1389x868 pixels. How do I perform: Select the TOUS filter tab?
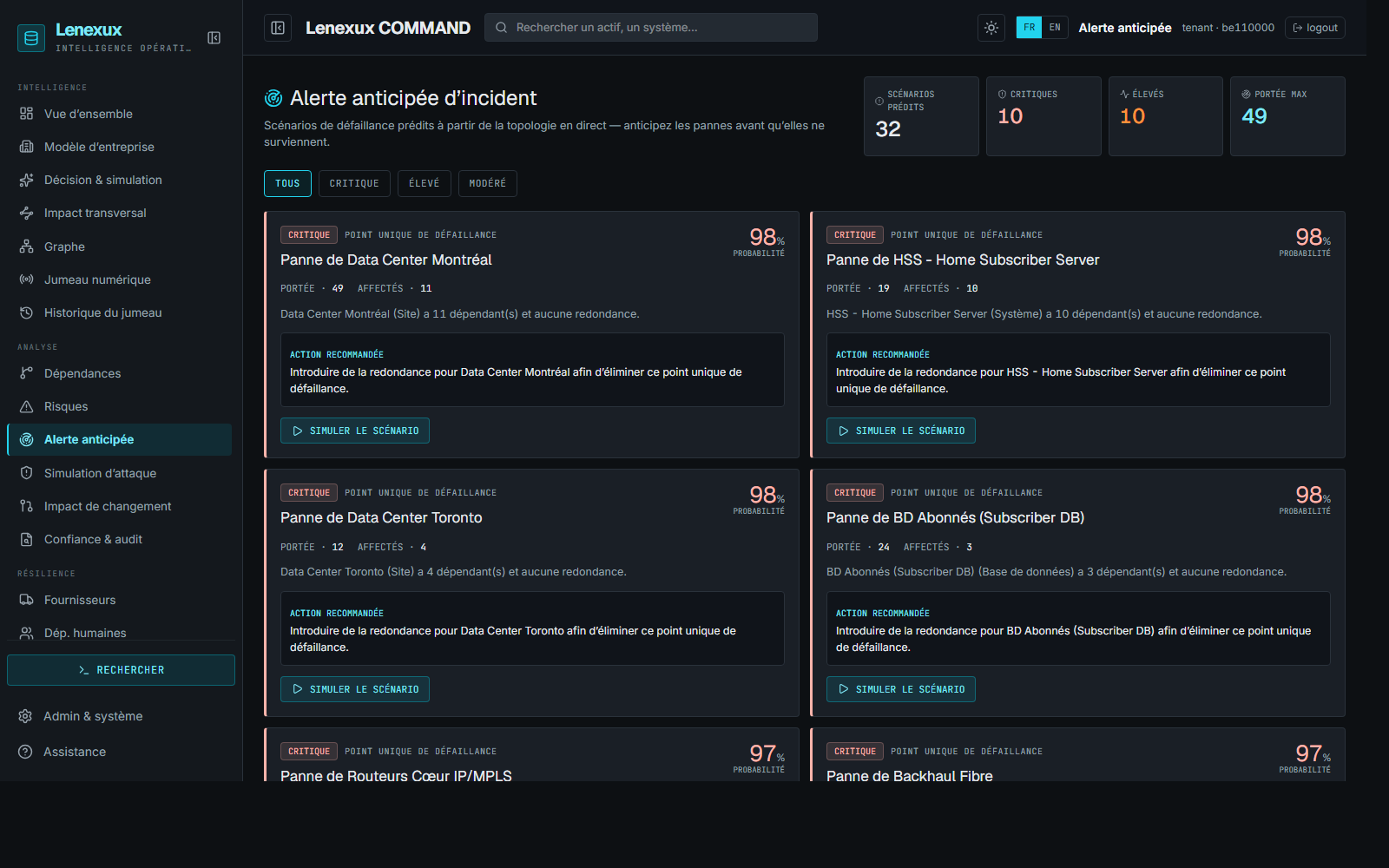287,183
